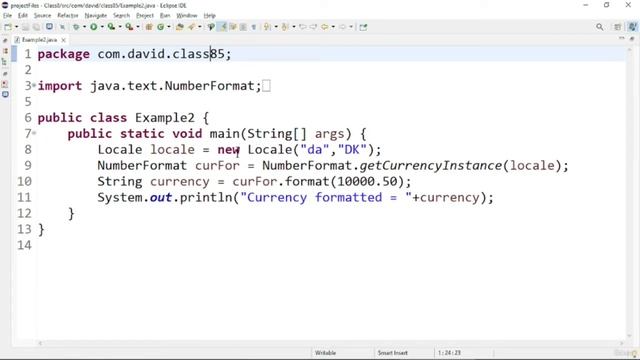Click the Open Task pencil icon
The height and width of the screenshot is (360, 640).
pyautogui.click(x=191, y=27)
